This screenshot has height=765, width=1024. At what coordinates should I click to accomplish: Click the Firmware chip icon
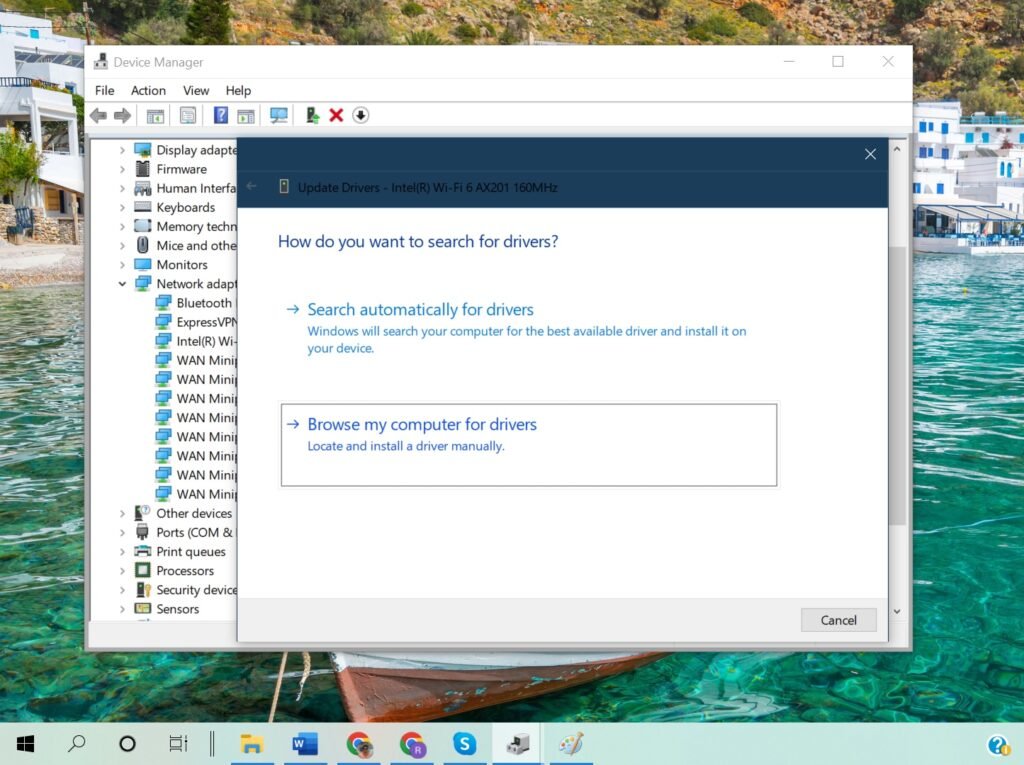click(142, 169)
